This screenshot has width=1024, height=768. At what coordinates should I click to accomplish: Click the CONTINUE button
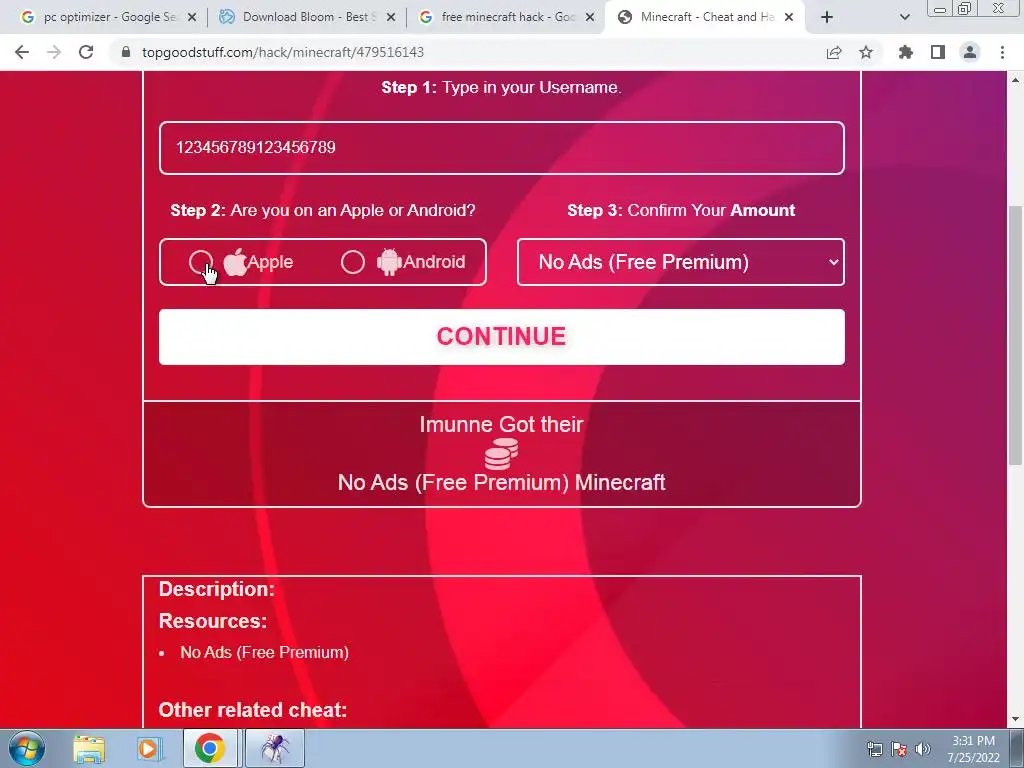(x=502, y=337)
